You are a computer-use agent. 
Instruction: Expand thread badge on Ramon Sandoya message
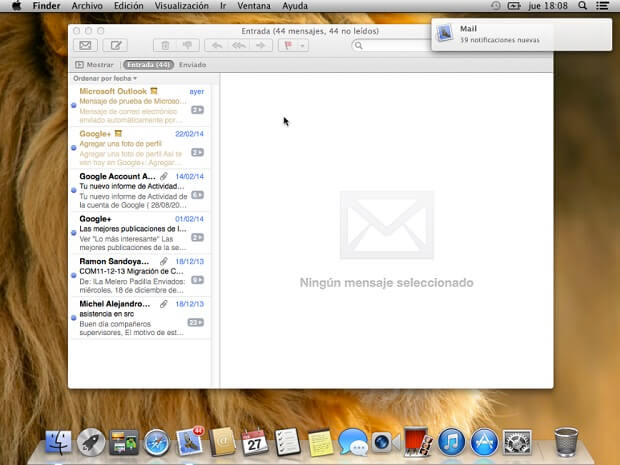click(197, 280)
